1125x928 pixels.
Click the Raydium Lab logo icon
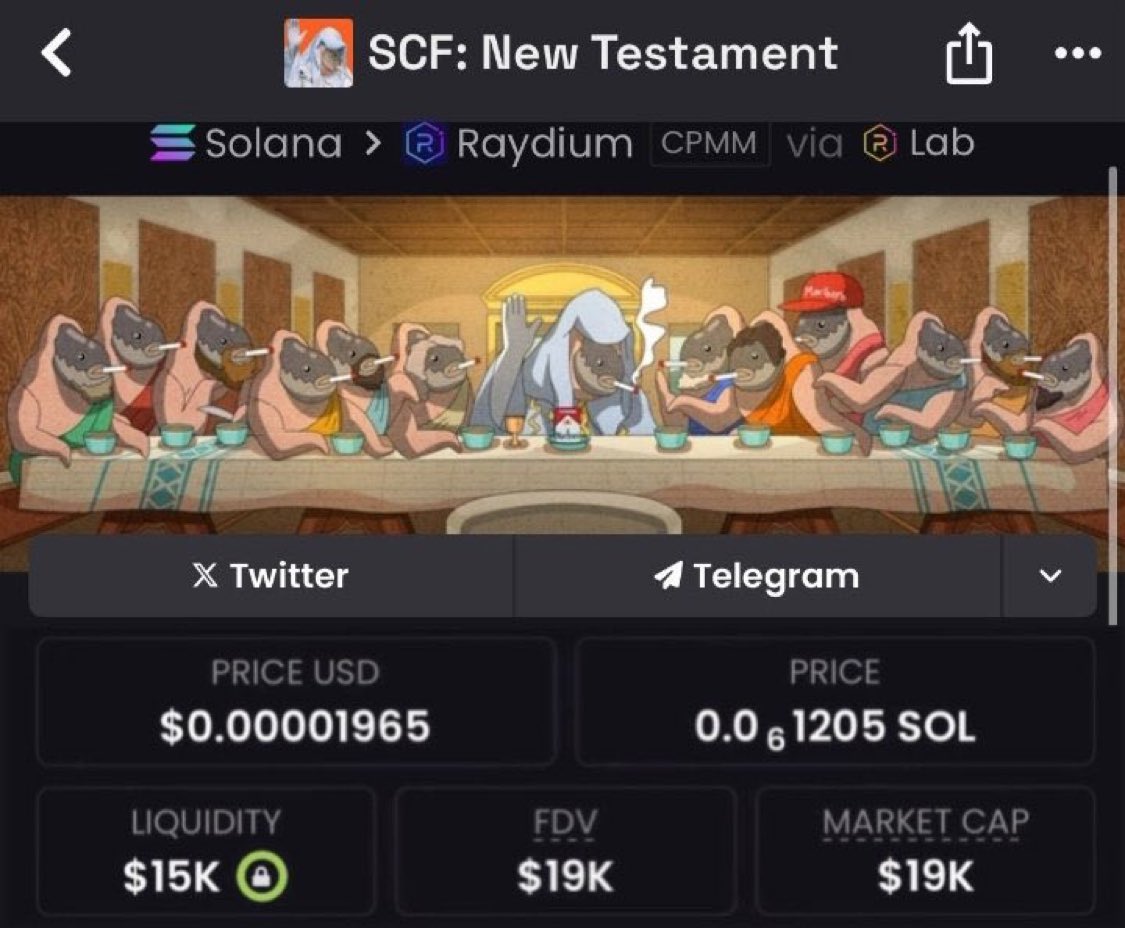pos(880,143)
